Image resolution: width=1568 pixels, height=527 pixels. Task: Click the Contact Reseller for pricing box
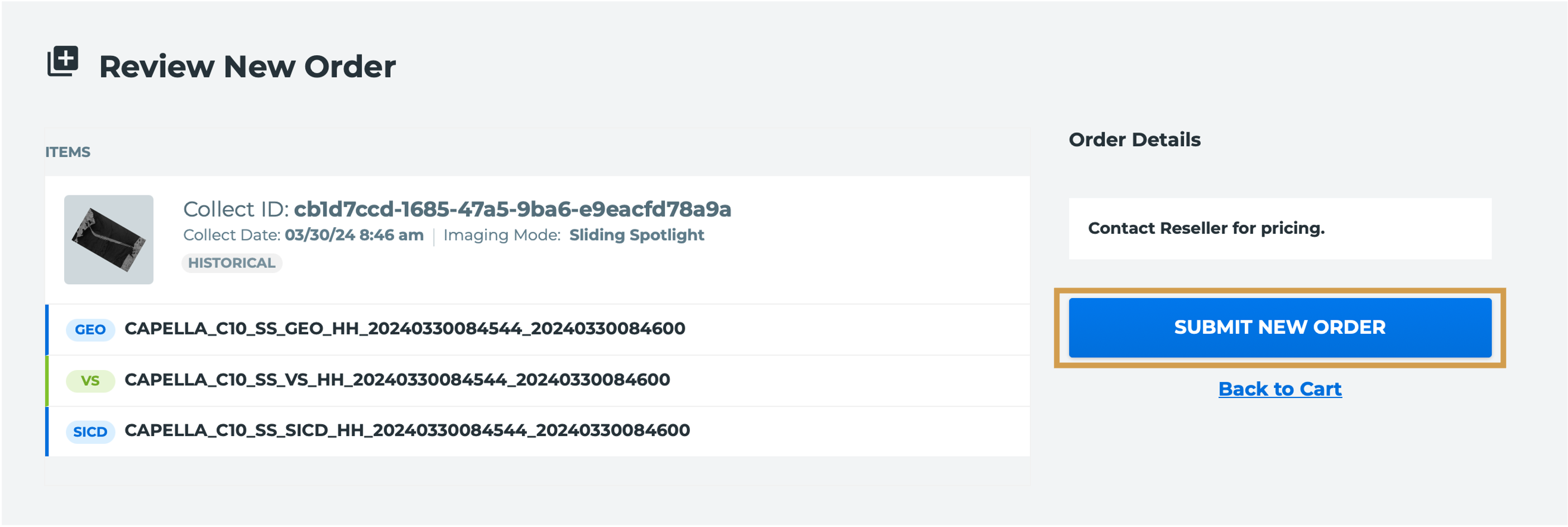pos(1279,229)
